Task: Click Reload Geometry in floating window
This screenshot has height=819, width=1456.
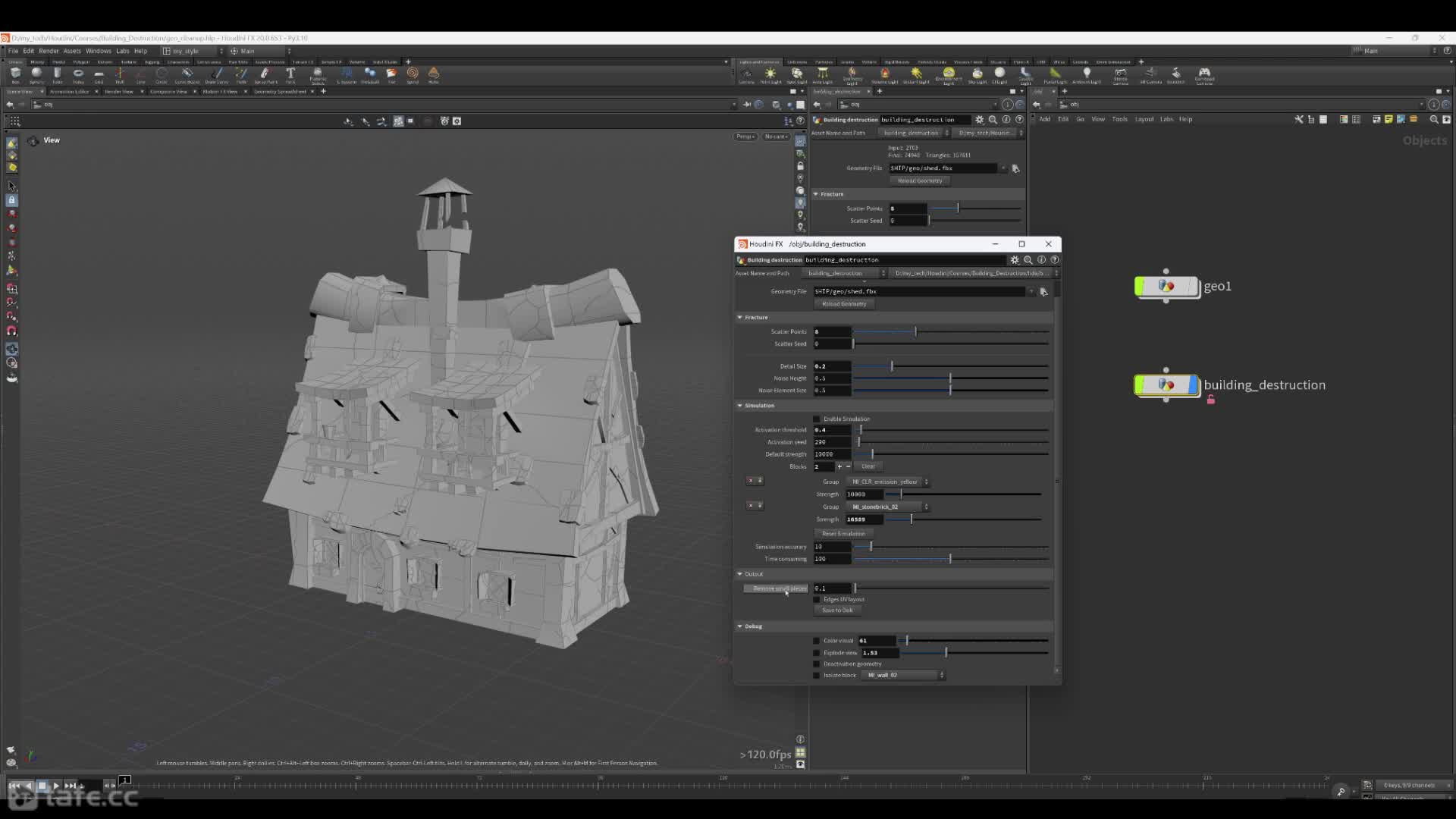Action: pos(844,304)
